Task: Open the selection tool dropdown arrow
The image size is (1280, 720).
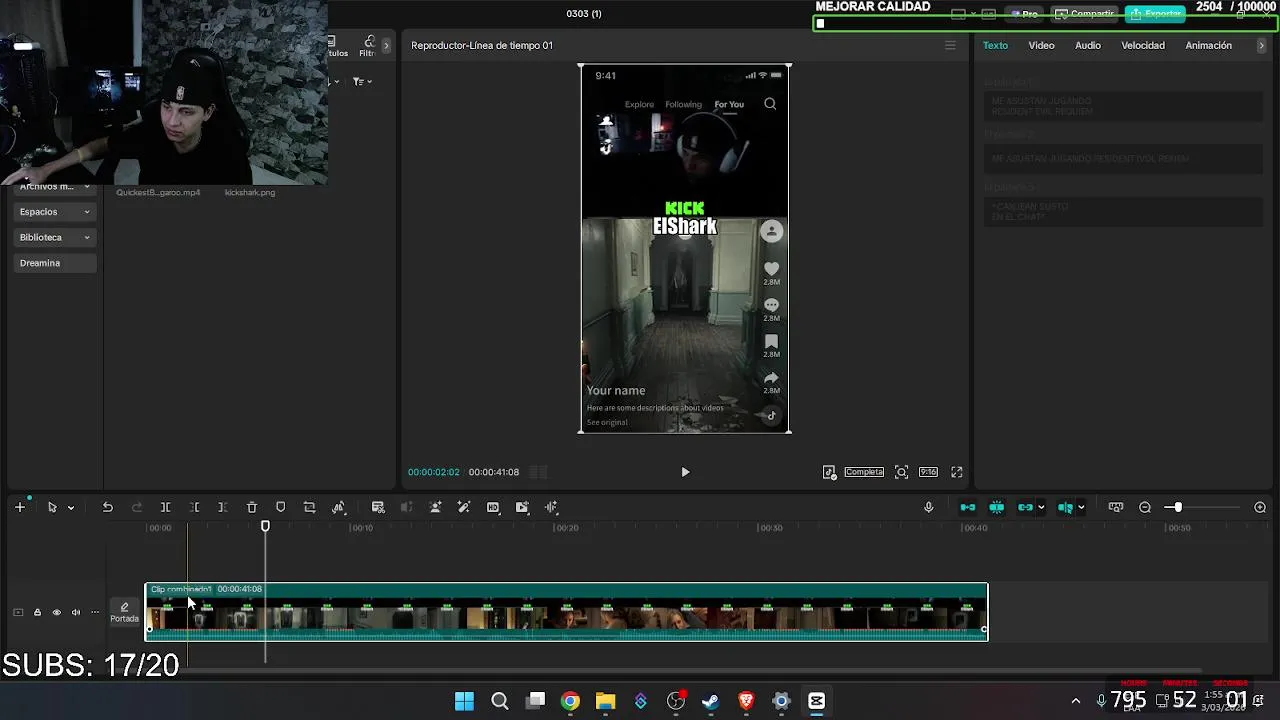Action: 70,508
